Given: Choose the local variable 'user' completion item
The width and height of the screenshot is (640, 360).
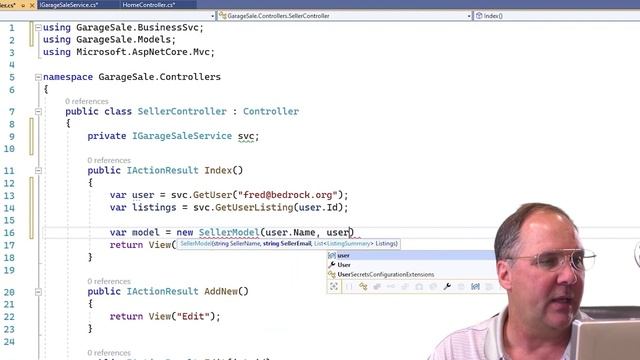Looking at the screenshot, I should (x=412, y=256).
